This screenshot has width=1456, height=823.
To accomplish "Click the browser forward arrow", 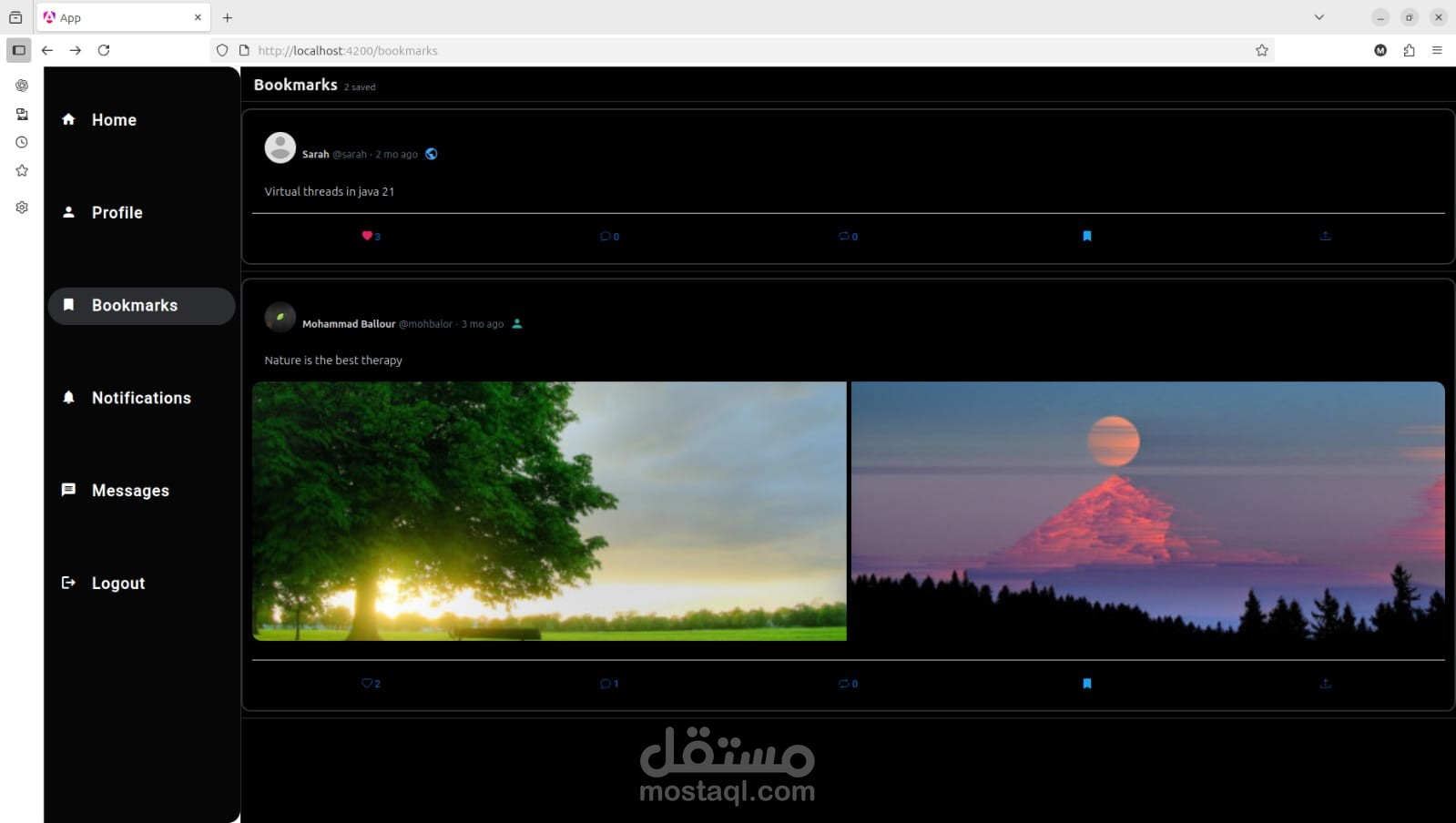I will [76, 50].
